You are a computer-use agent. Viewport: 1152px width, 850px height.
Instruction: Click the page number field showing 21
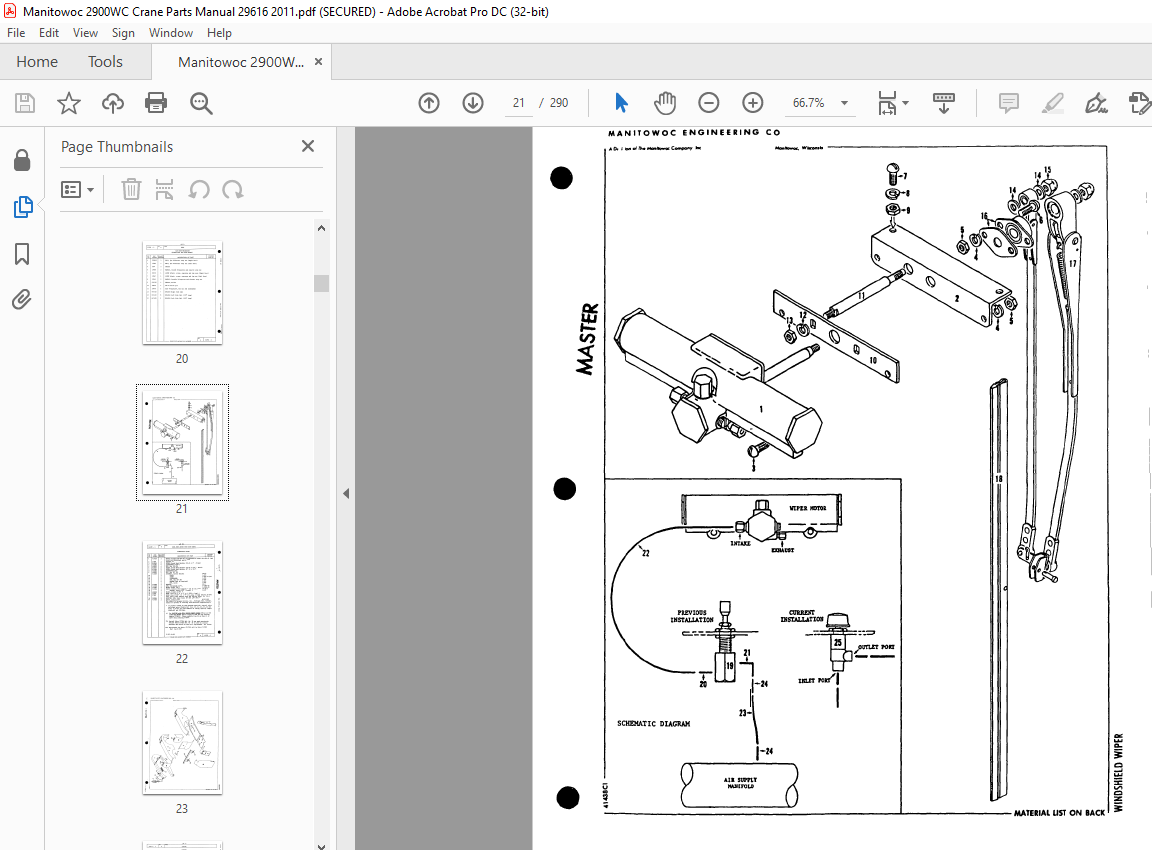(519, 103)
